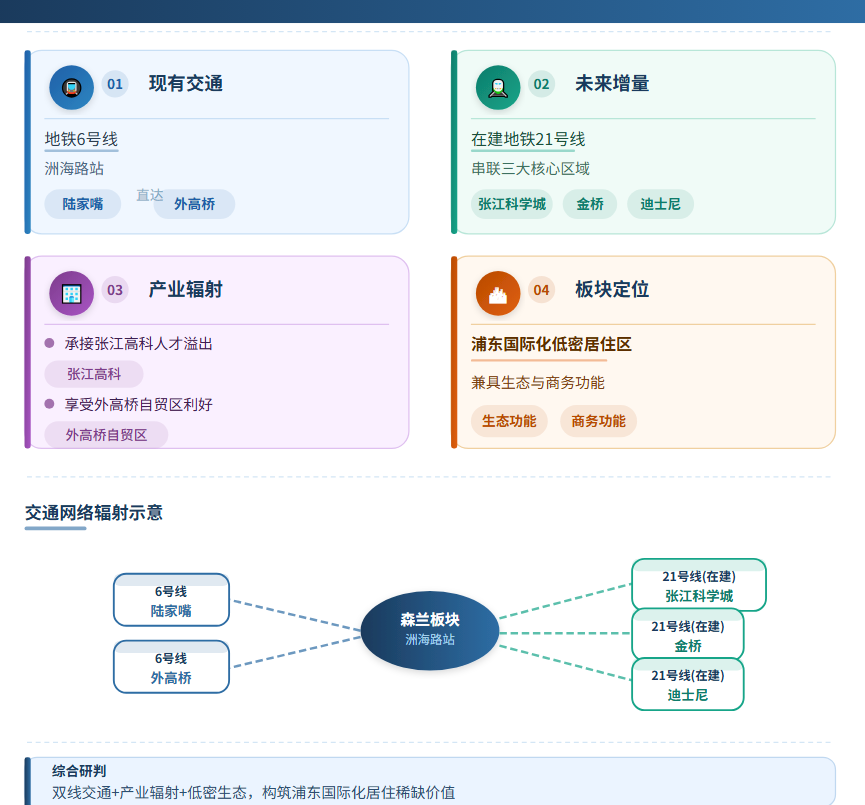Select the 外高桥自贸区 tag
865x805 pixels.
[106, 435]
